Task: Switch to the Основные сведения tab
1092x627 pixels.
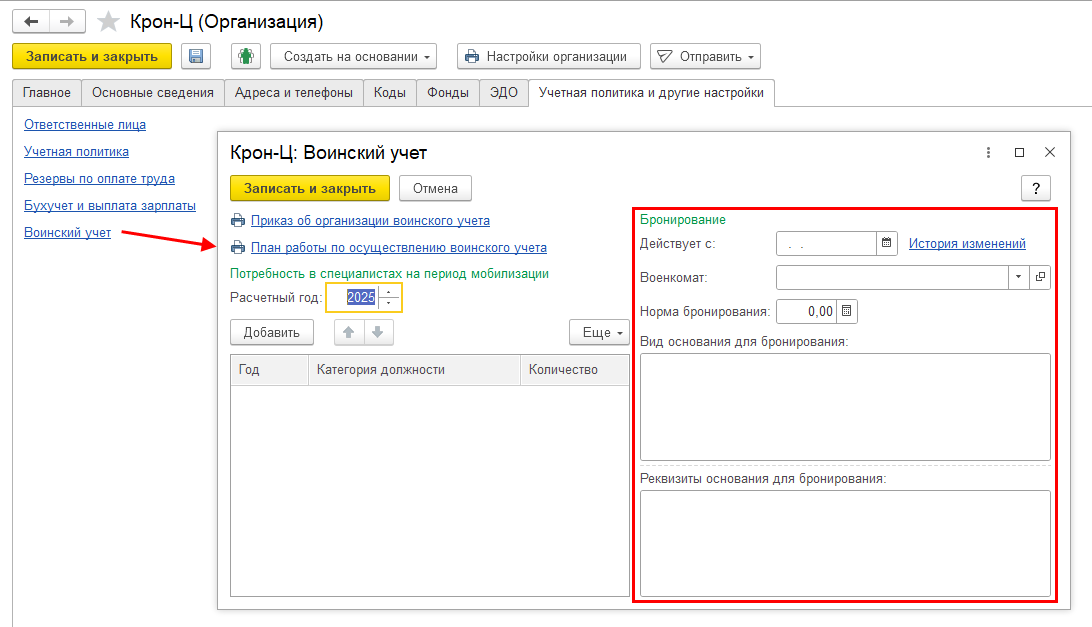Action: pyautogui.click(x=153, y=93)
